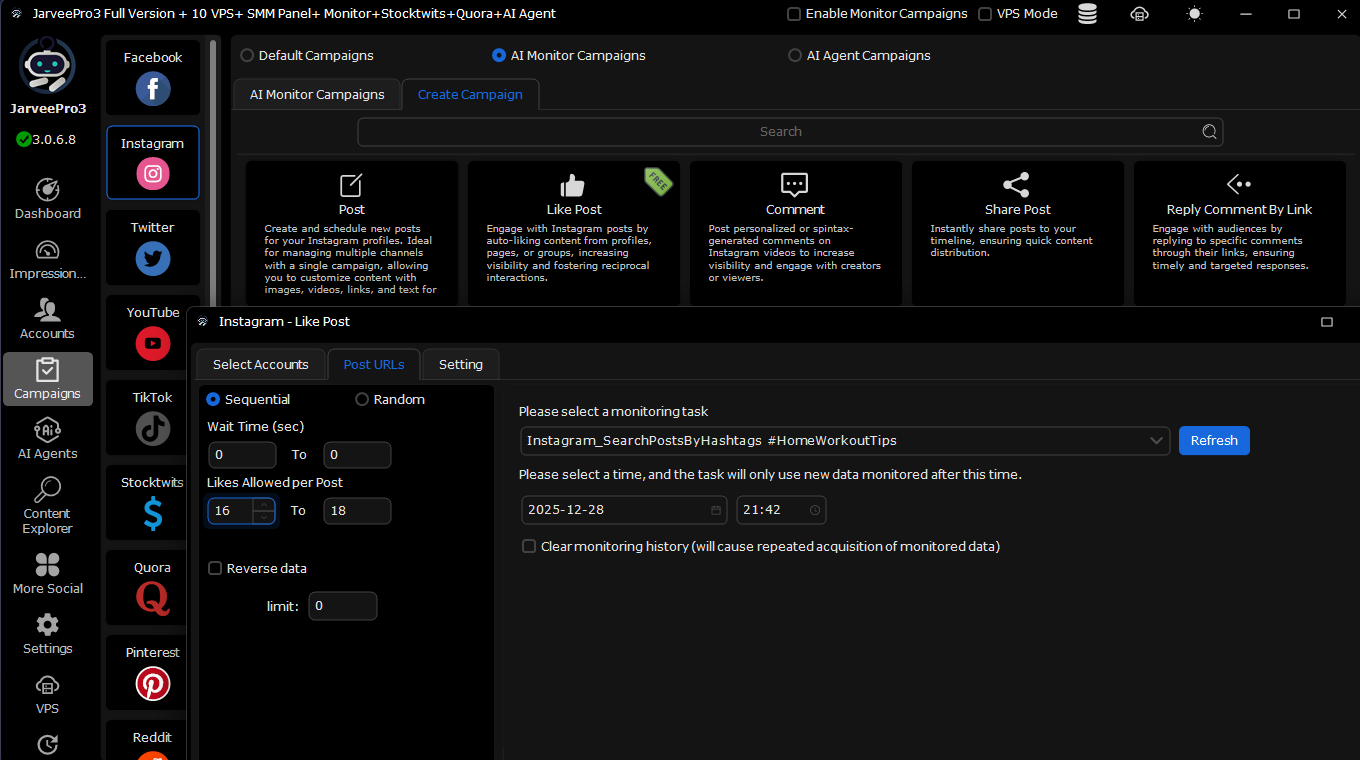Choose AI Agent Campaigns radio option
Viewport: 1360px width, 760px height.
tap(795, 56)
